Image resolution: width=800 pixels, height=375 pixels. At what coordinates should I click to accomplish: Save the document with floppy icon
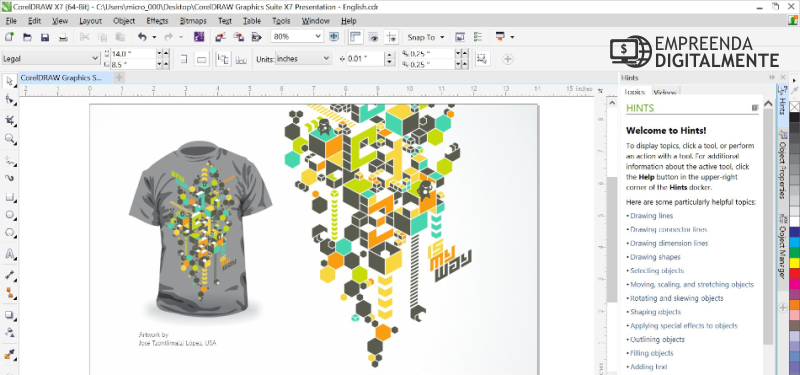pos(45,37)
